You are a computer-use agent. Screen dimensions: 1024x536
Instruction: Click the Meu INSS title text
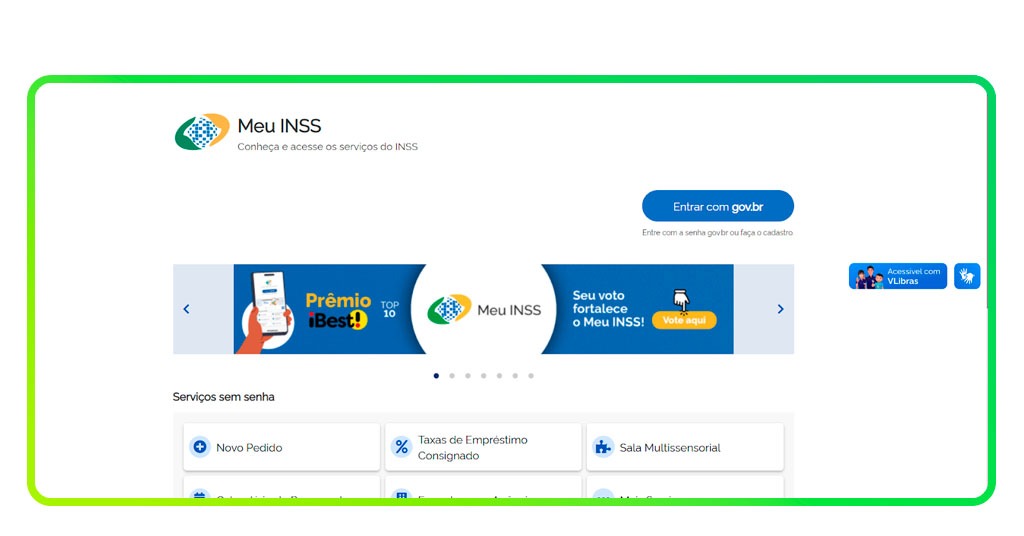point(280,125)
